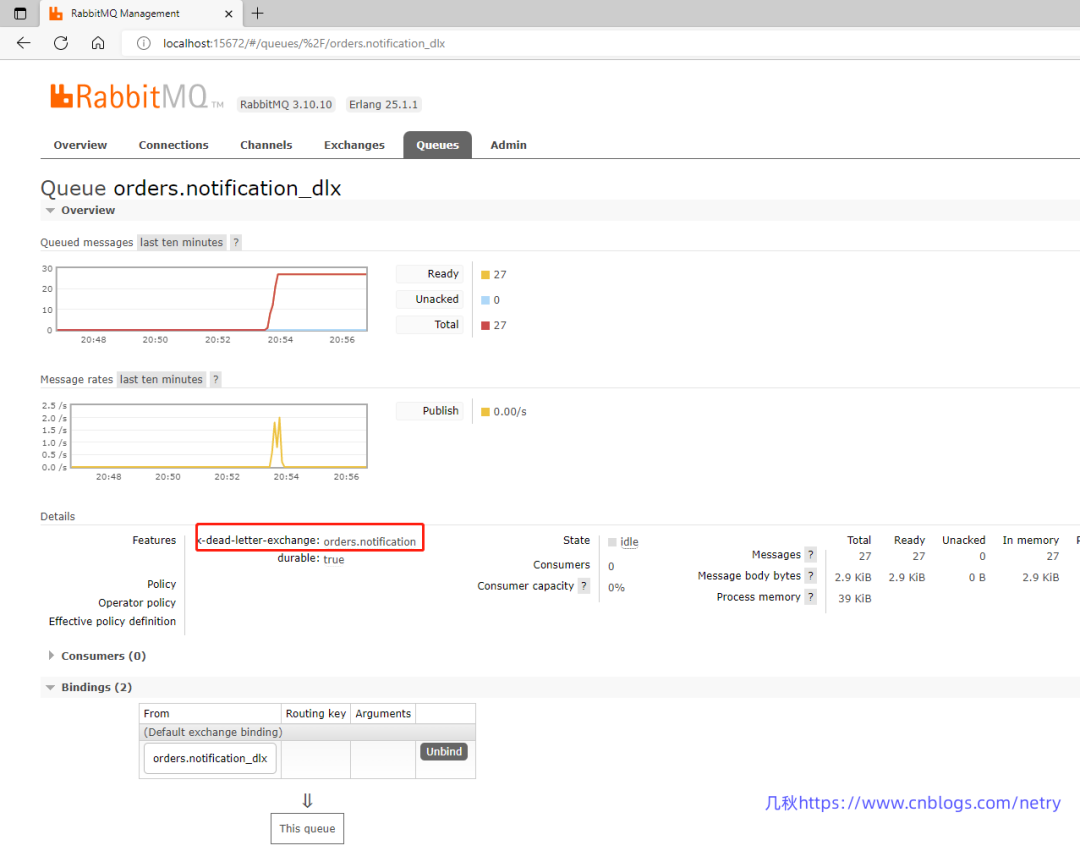
Task: Click the help icon beside Message rates
Action: click(216, 379)
